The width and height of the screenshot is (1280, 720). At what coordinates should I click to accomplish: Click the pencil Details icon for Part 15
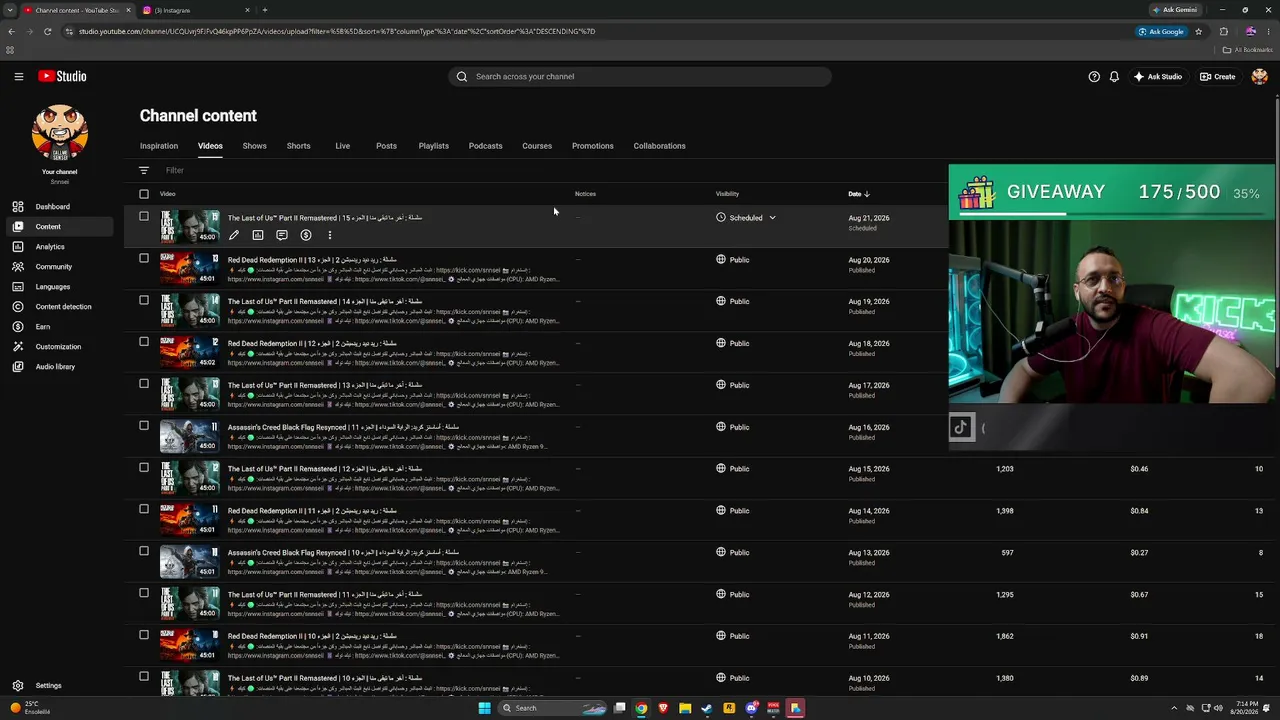[x=234, y=236]
